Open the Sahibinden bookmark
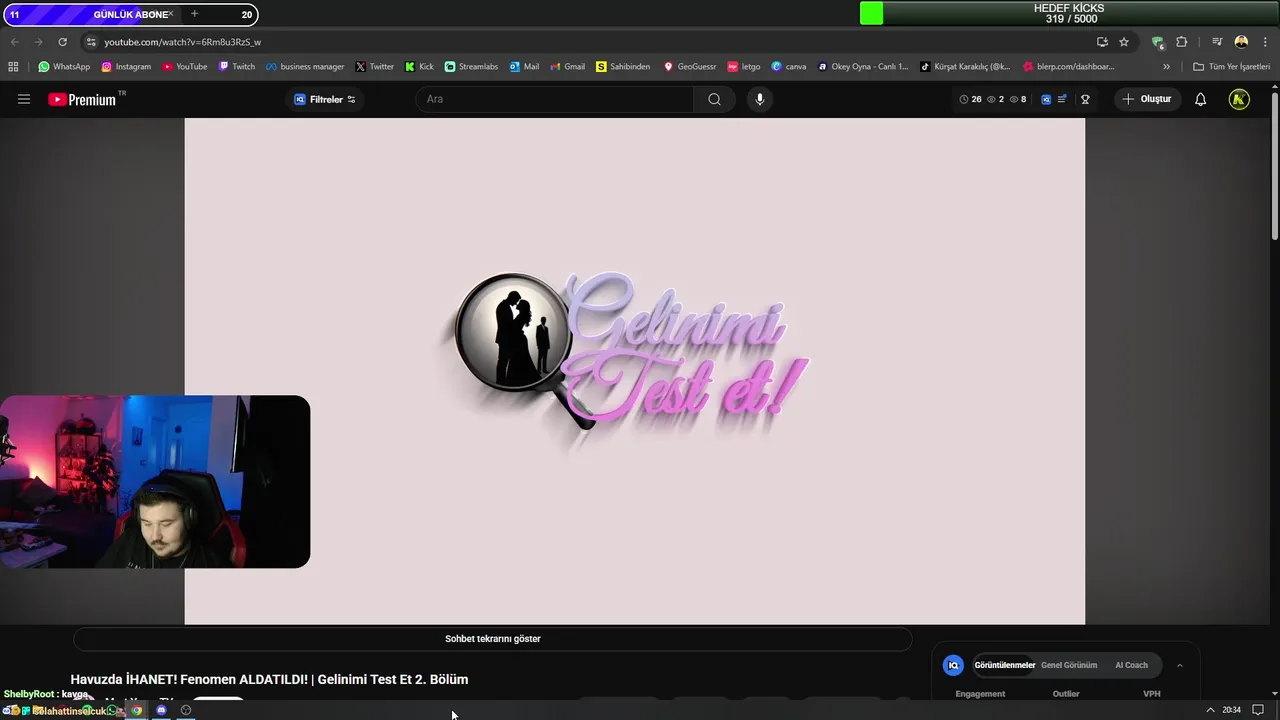Viewport: 1280px width, 720px height. click(x=622, y=67)
